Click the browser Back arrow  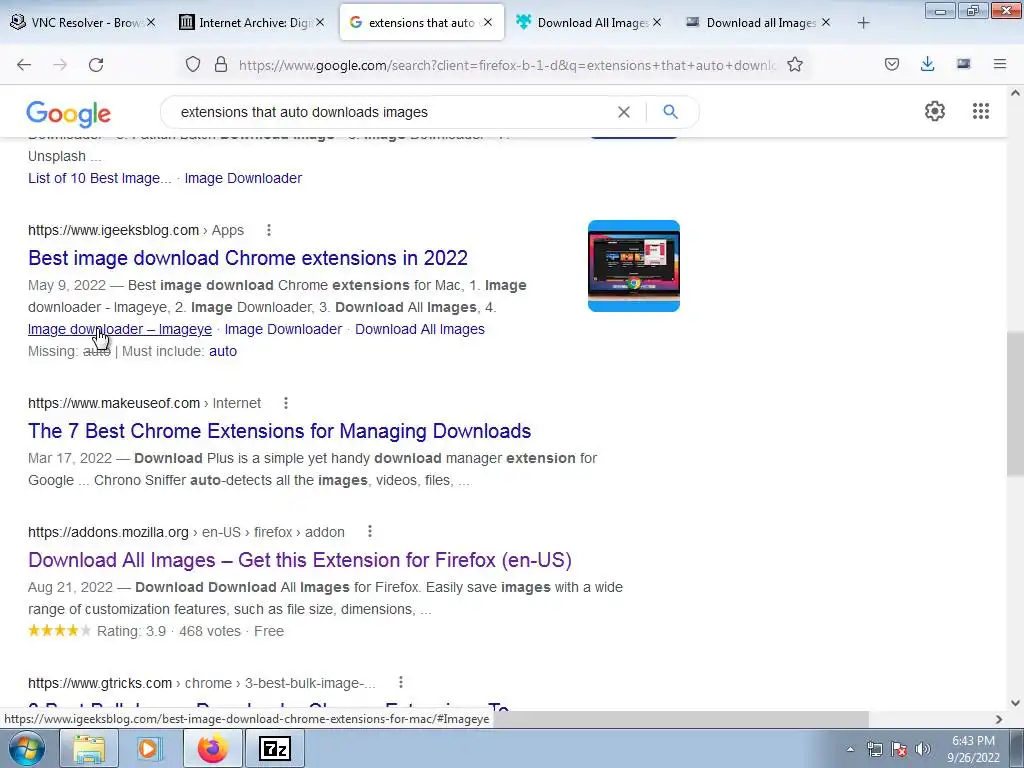(x=24, y=64)
